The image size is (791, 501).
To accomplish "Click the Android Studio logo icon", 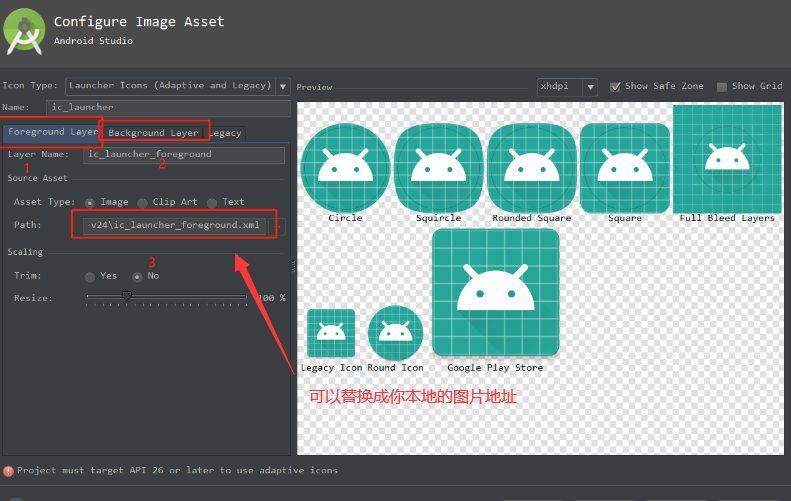I will click(x=24, y=31).
